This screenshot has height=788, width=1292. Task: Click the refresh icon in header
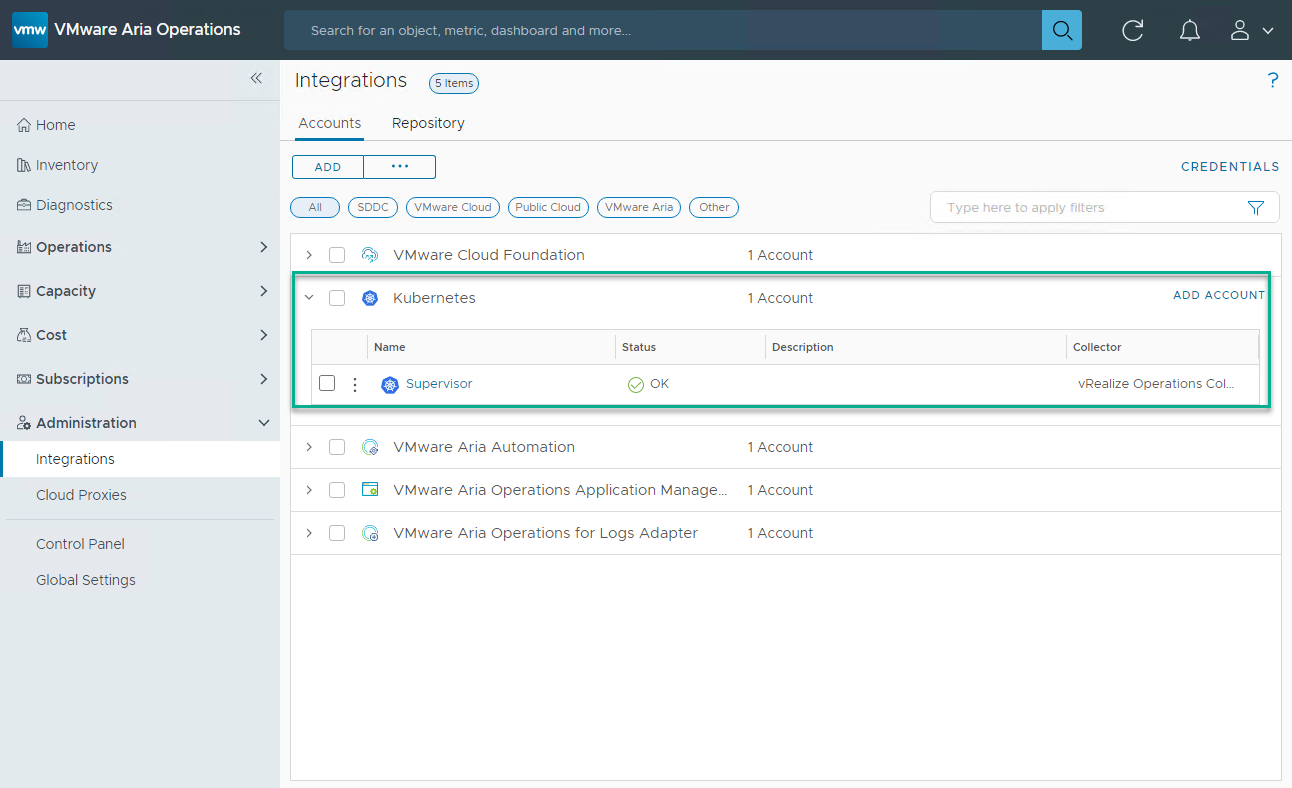(1132, 30)
